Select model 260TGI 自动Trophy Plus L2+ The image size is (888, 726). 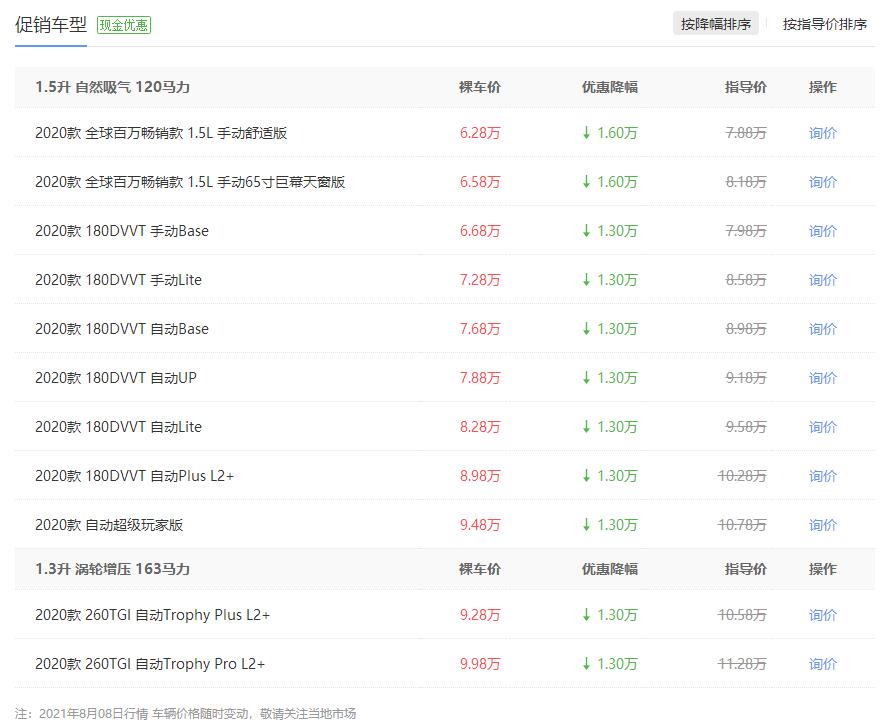pos(177,615)
